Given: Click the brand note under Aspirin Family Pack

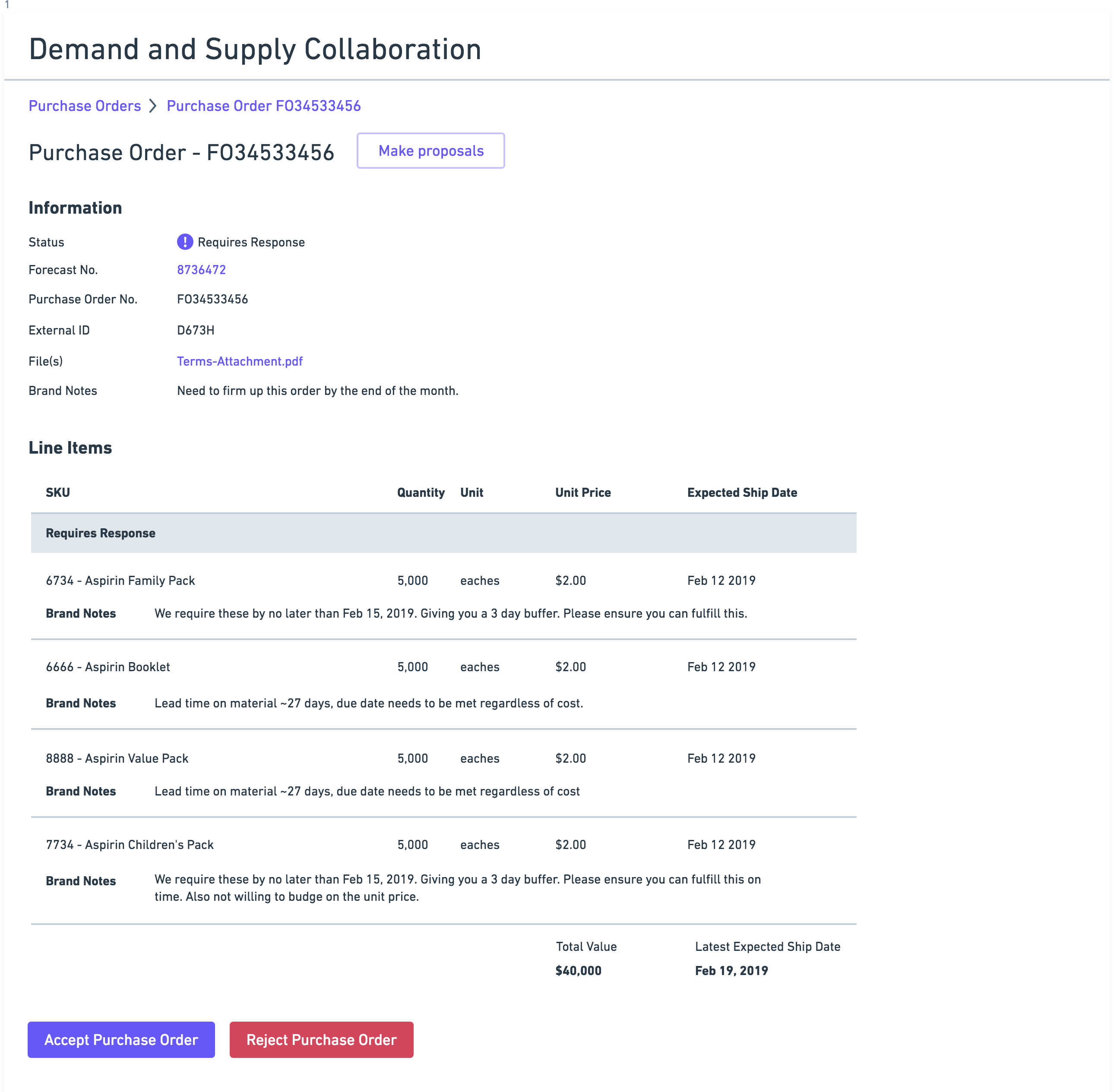Looking at the screenshot, I should pos(451,613).
